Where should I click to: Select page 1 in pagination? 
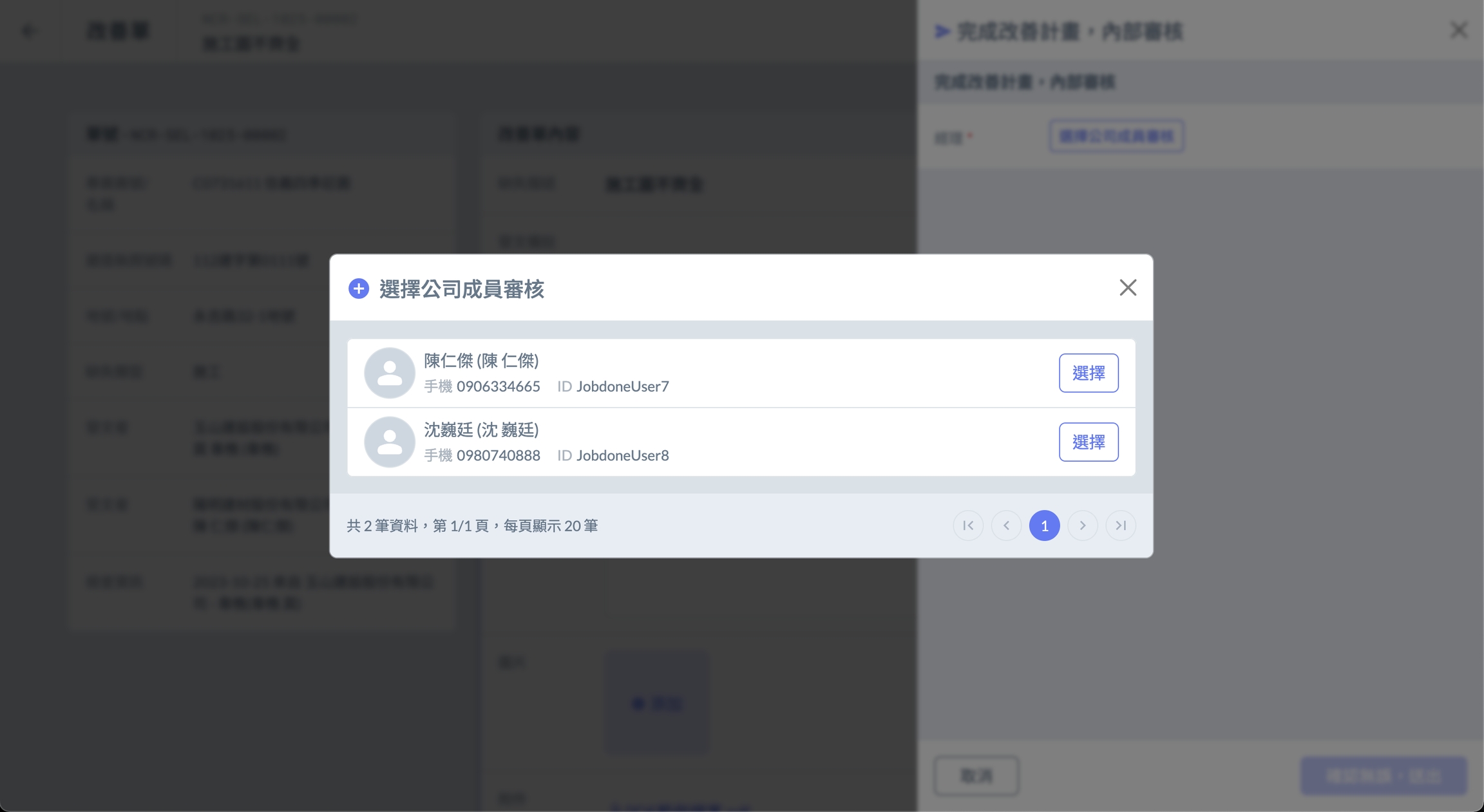tap(1044, 525)
